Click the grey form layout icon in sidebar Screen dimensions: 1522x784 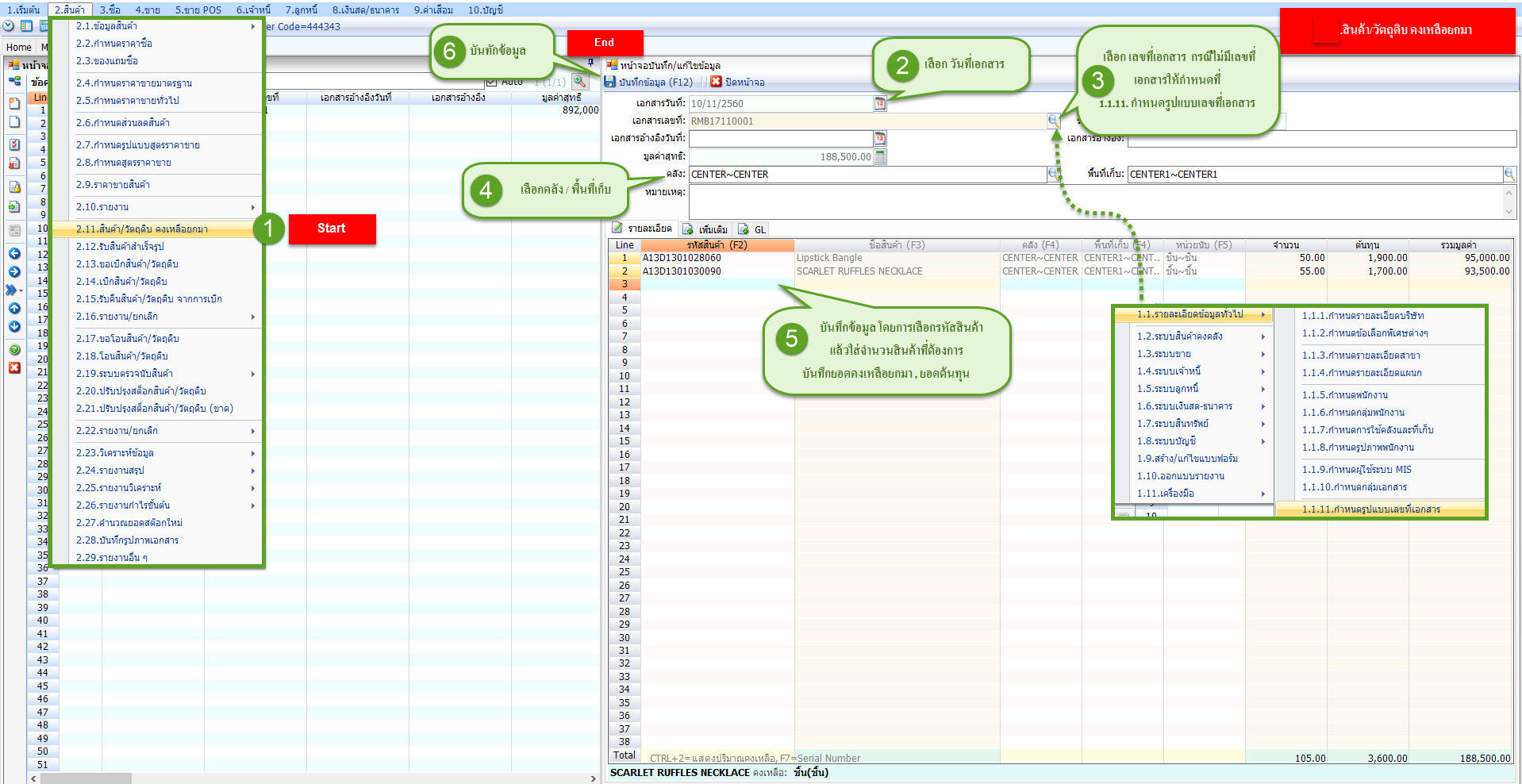click(x=14, y=231)
